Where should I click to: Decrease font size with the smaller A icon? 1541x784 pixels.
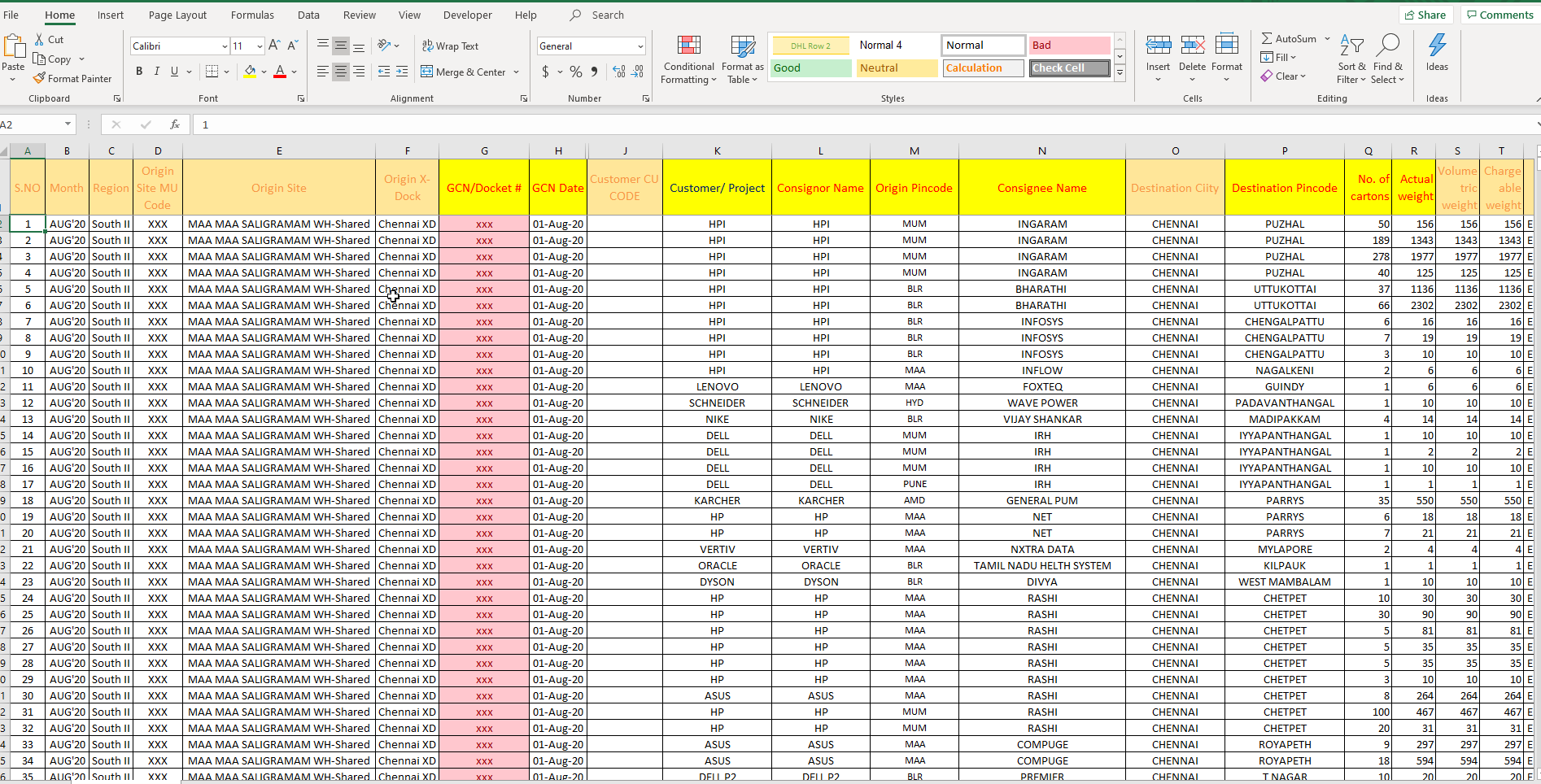(x=293, y=46)
